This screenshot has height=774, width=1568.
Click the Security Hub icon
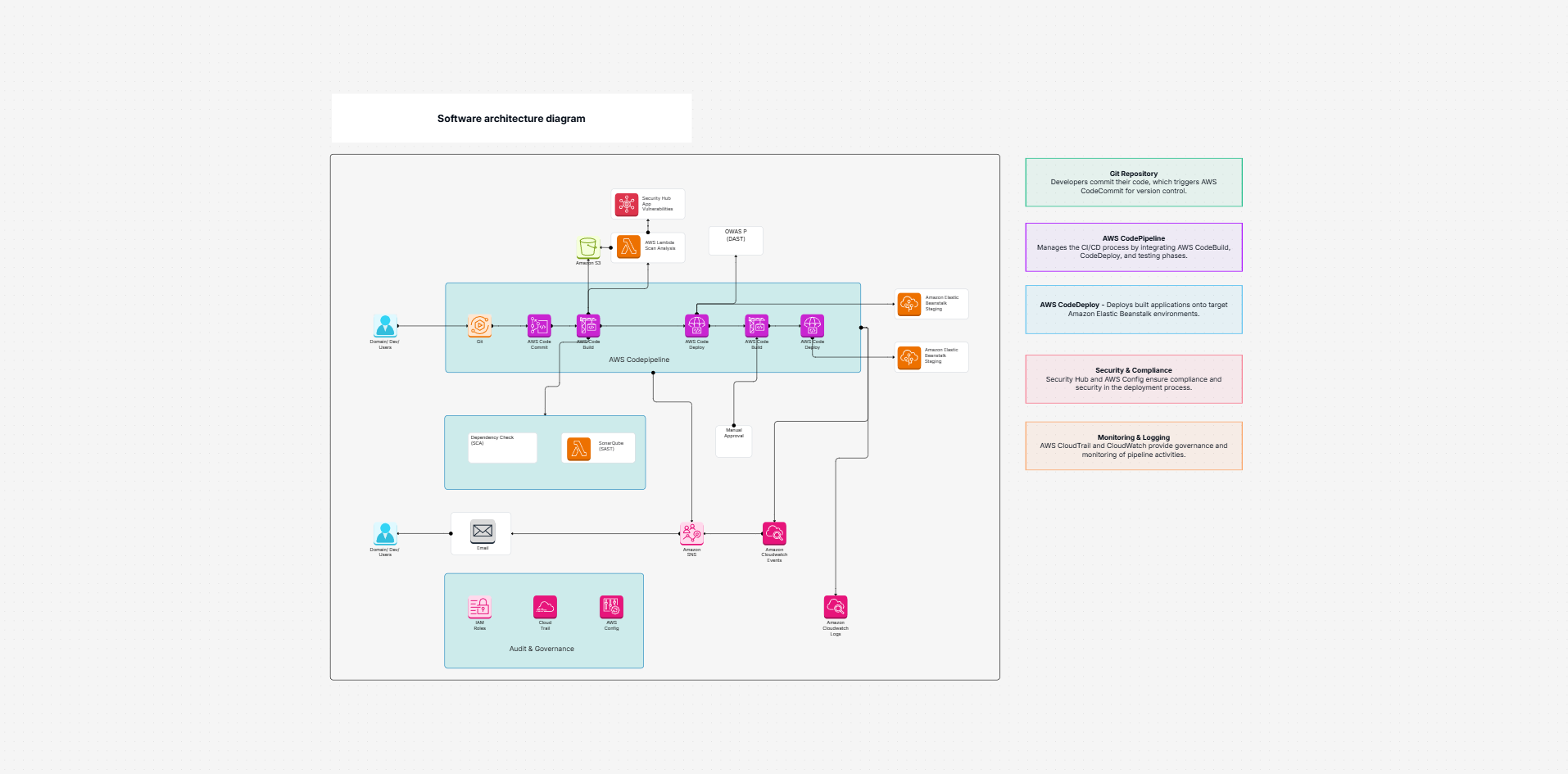[x=627, y=204]
